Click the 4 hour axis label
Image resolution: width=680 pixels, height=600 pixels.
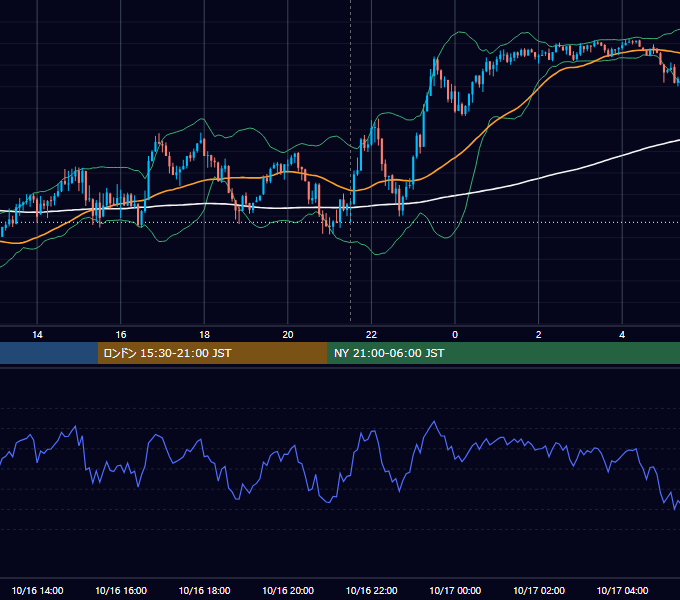click(x=622, y=335)
